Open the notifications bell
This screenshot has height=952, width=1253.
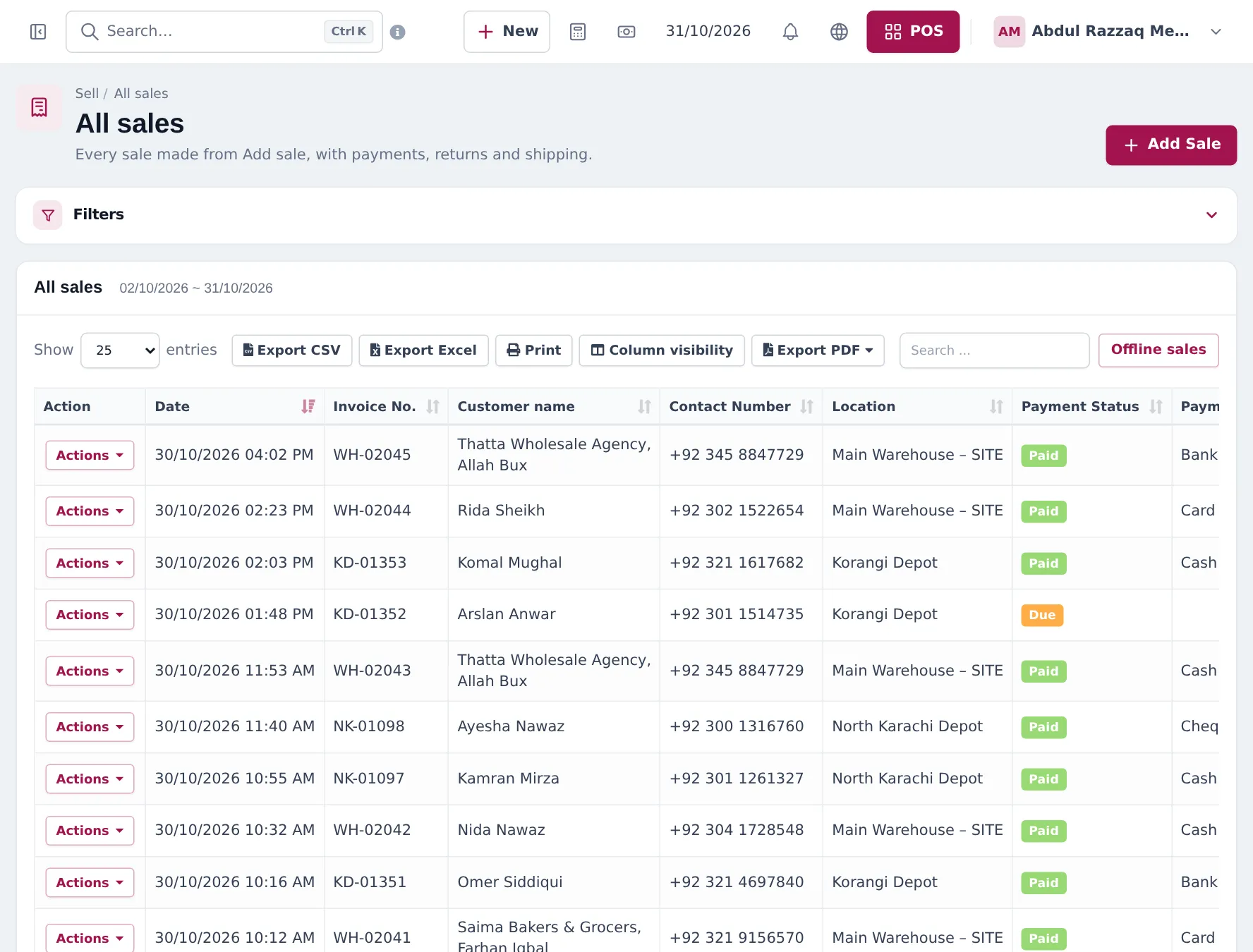click(790, 32)
